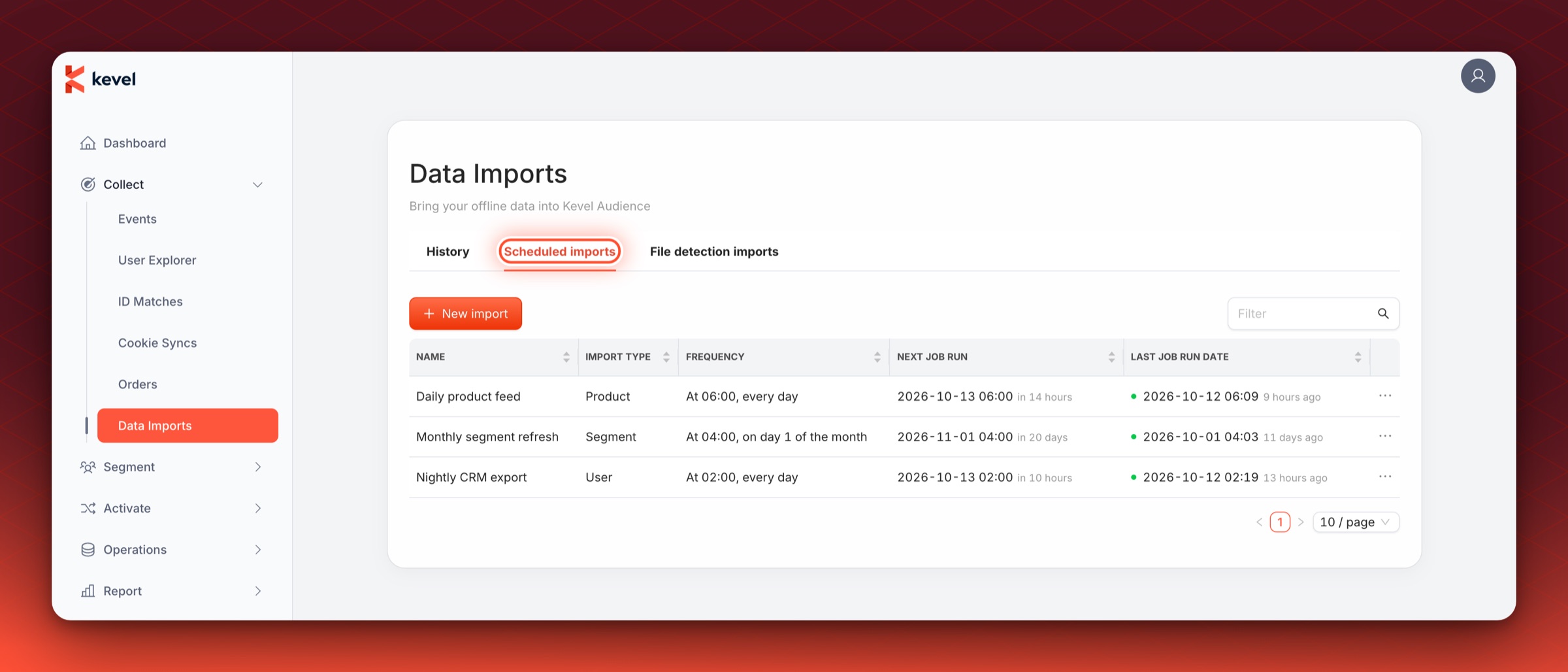Click the Report bar chart icon
This screenshot has width=1568, height=672.
coord(88,591)
